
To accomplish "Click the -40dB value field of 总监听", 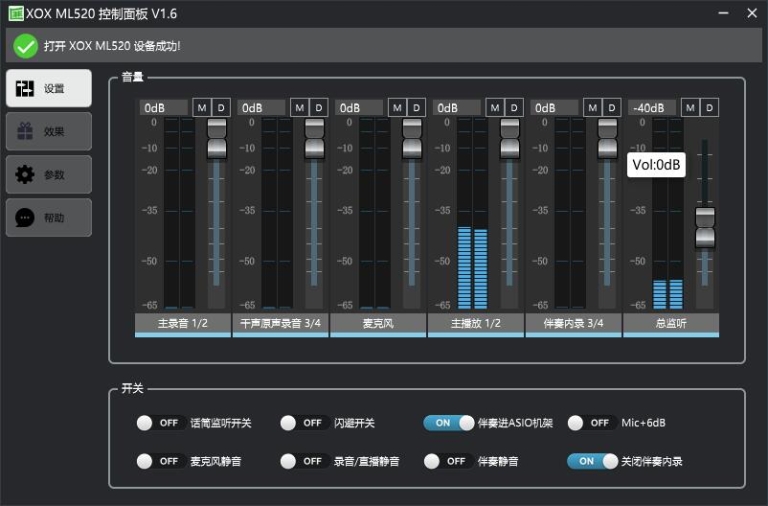I will tap(652, 108).
